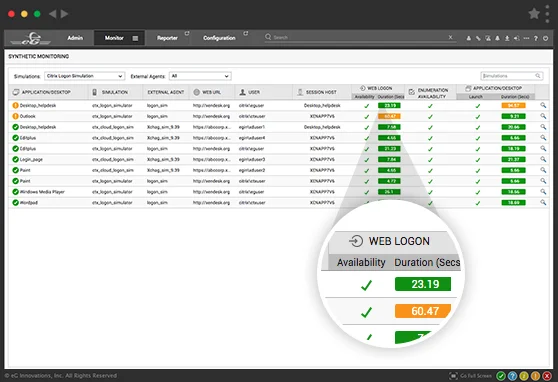
Task: Click the red critical alert icon in footer
Action: tap(547, 376)
